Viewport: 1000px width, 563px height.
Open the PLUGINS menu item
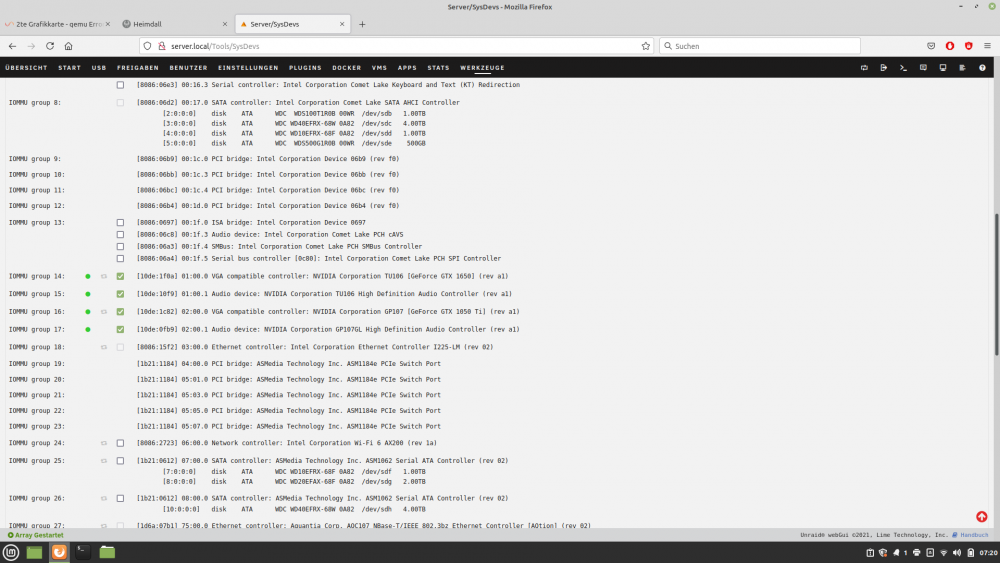(x=305, y=68)
